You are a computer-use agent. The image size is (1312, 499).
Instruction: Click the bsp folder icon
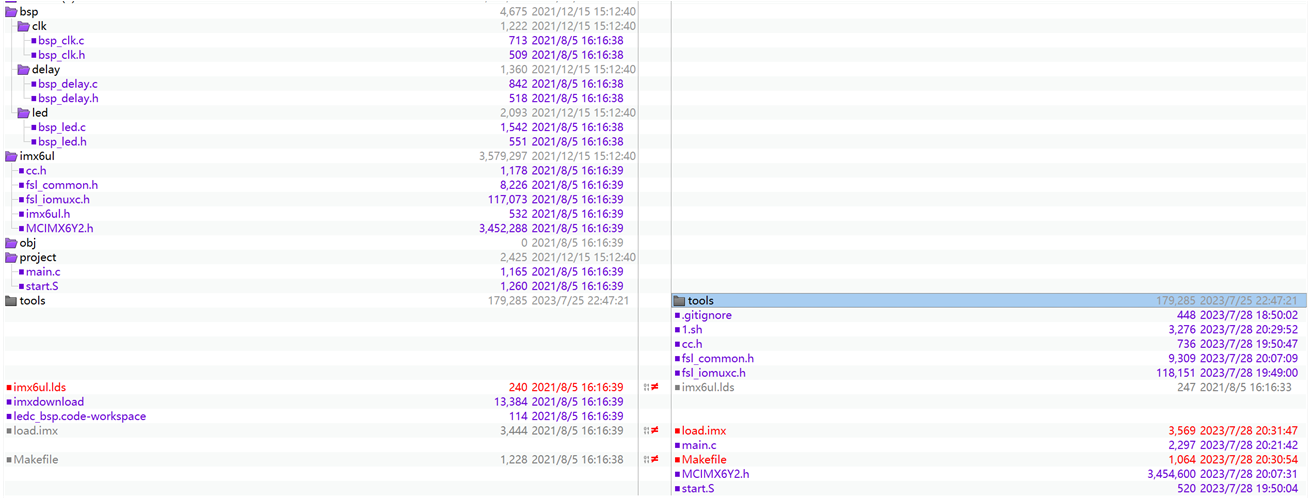(11, 12)
